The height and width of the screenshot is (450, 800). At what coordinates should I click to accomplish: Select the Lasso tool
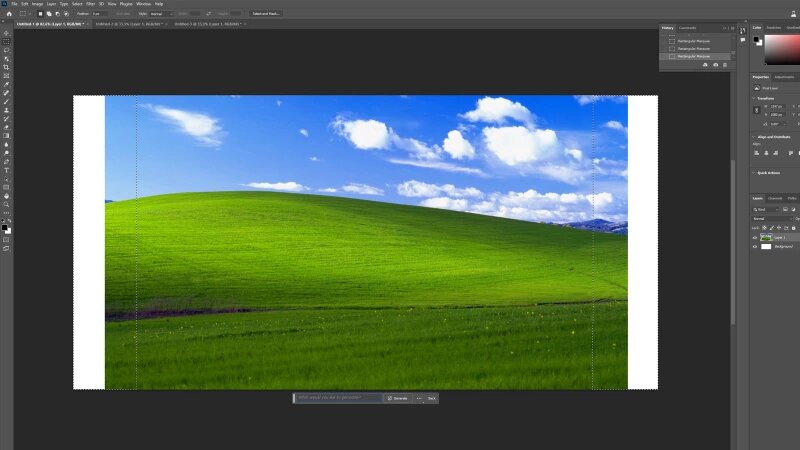pos(6,50)
